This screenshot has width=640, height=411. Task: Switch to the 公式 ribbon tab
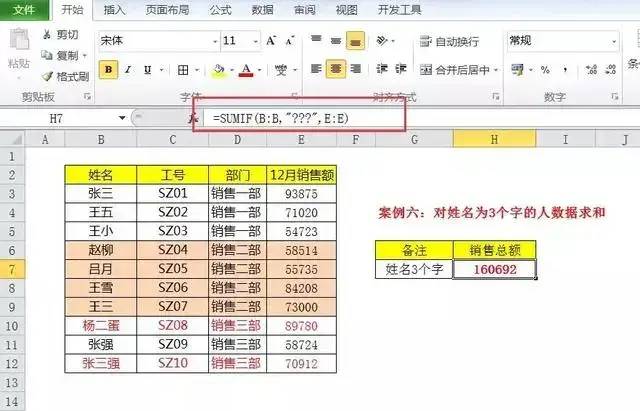pyautogui.click(x=220, y=9)
